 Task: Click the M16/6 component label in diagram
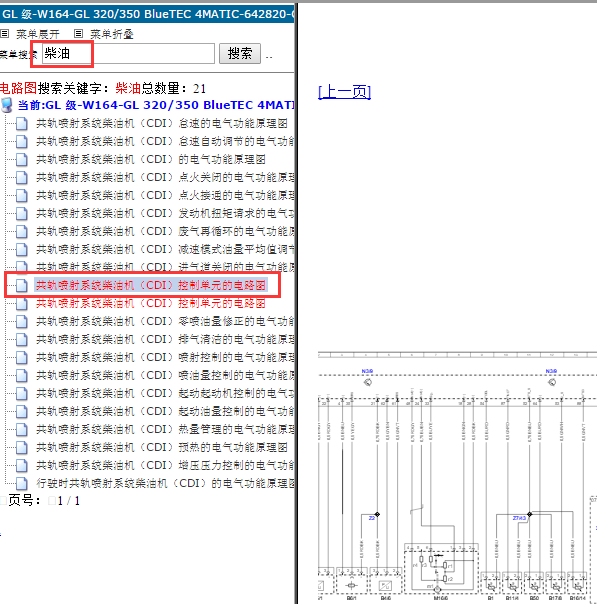440,599
